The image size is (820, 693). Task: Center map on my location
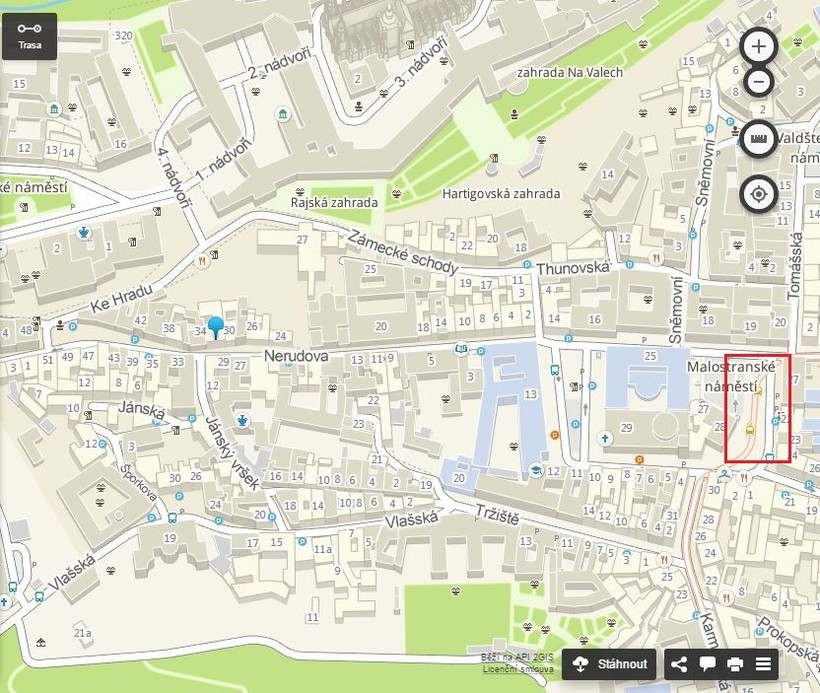[758, 195]
